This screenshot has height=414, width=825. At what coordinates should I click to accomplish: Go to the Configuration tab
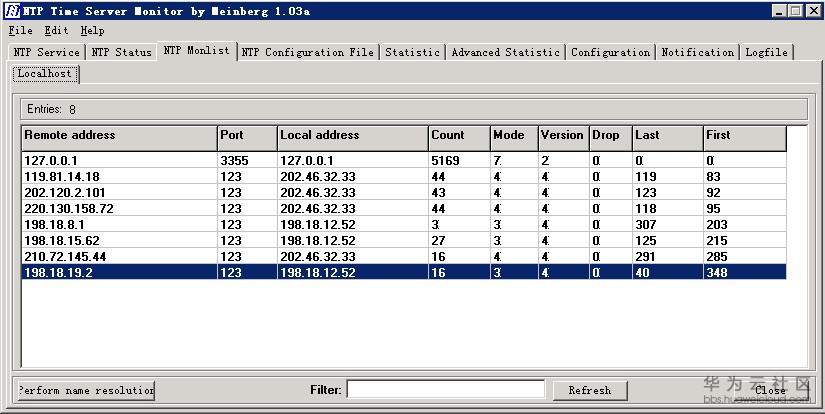(x=610, y=52)
